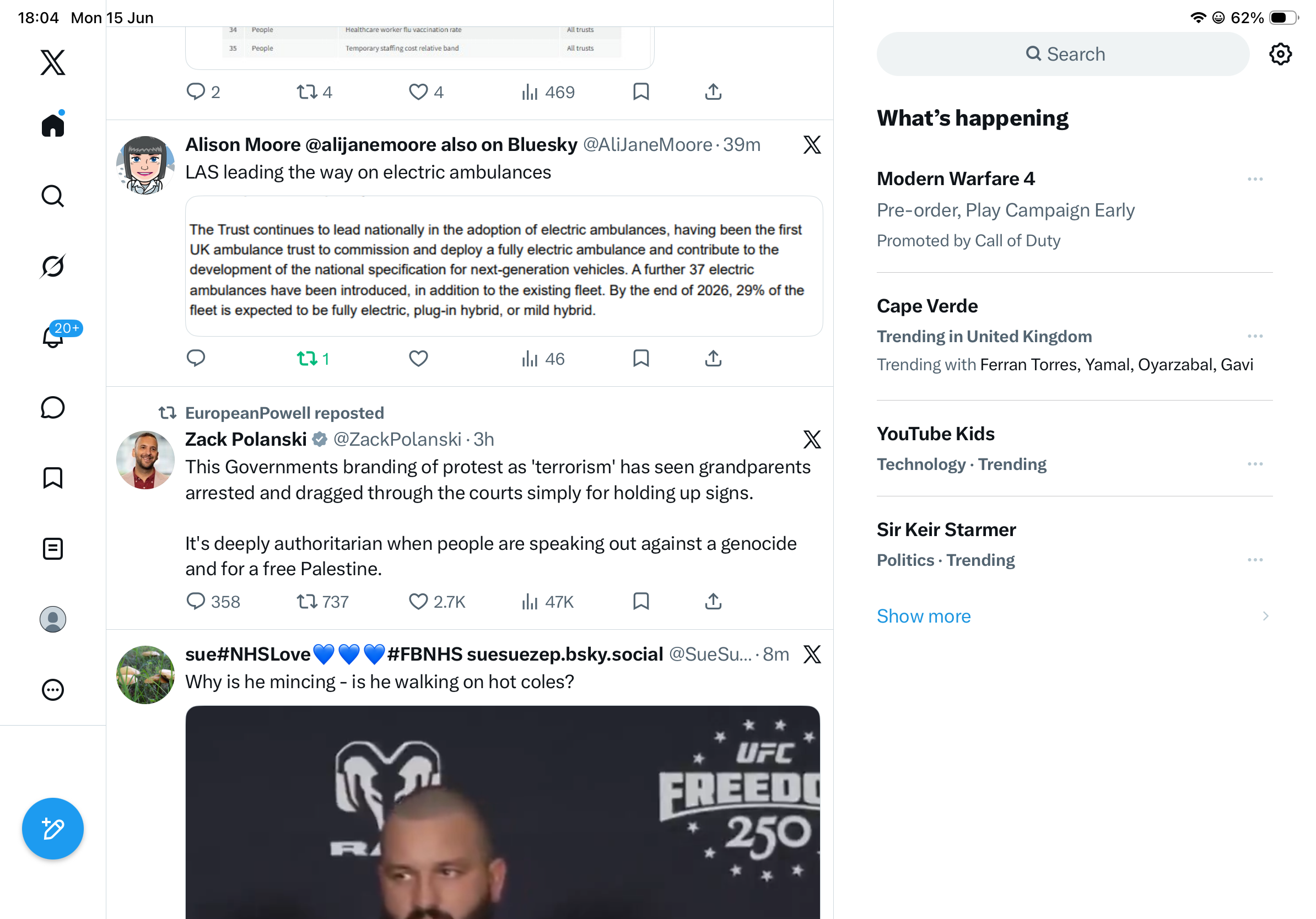Open the Home feed icon
Image resolution: width=1316 pixels, height=919 pixels.
click(x=53, y=124)
